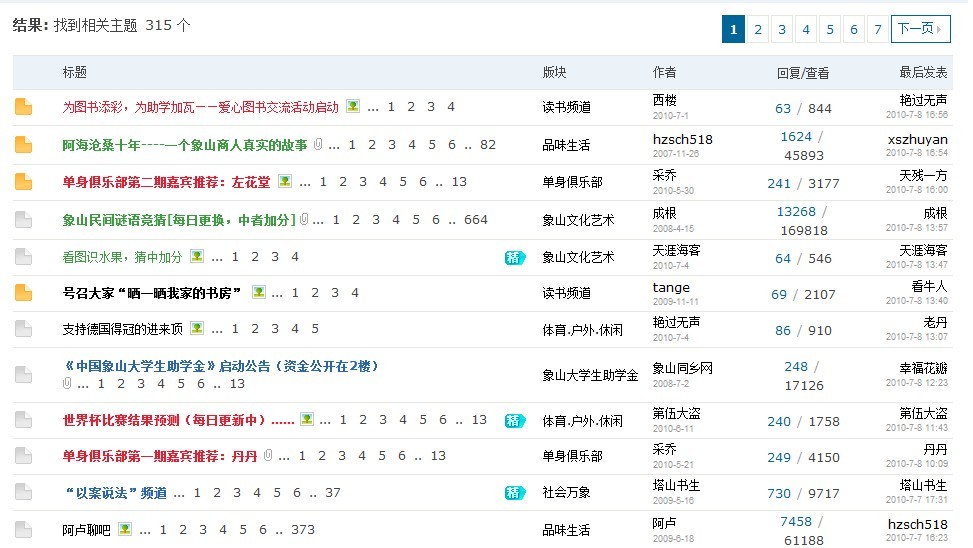Click folder icon beside 号召大家 晒一晒我家的书房

tap(23, 293)
